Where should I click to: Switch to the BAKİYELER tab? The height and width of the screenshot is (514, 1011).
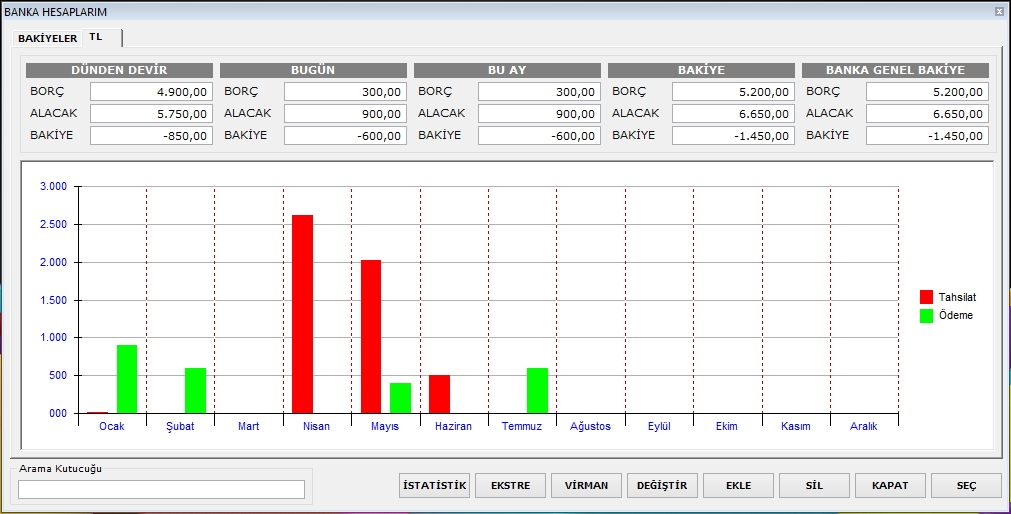point(47,38)
